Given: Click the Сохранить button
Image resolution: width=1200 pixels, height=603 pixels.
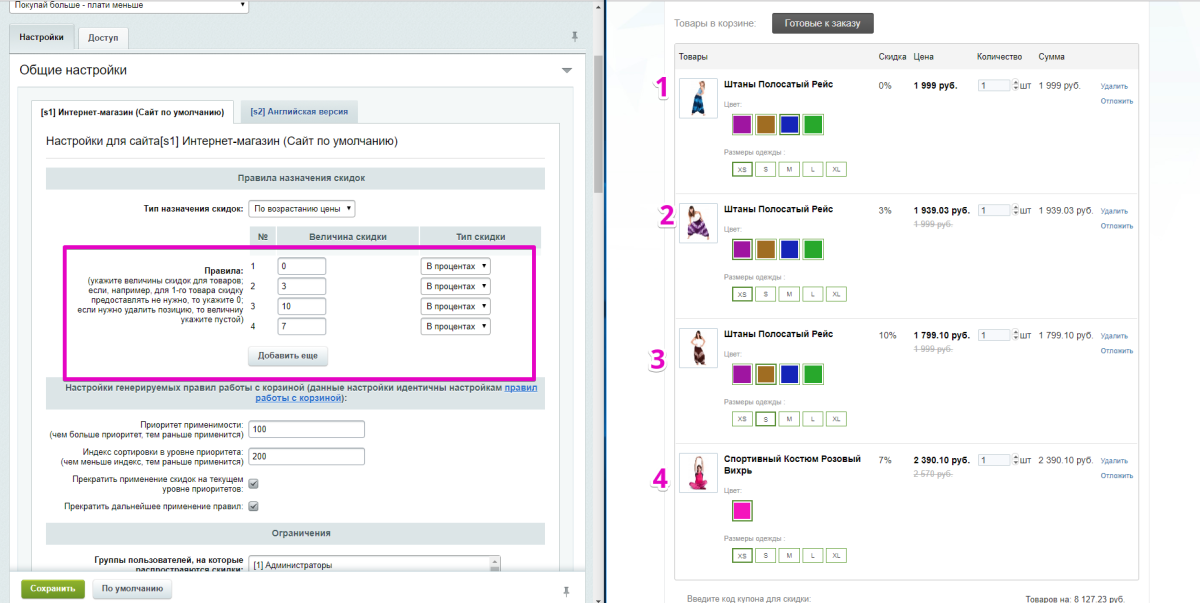Looking at the screenshot, I should pyautogui.click(x=53, y=589).
